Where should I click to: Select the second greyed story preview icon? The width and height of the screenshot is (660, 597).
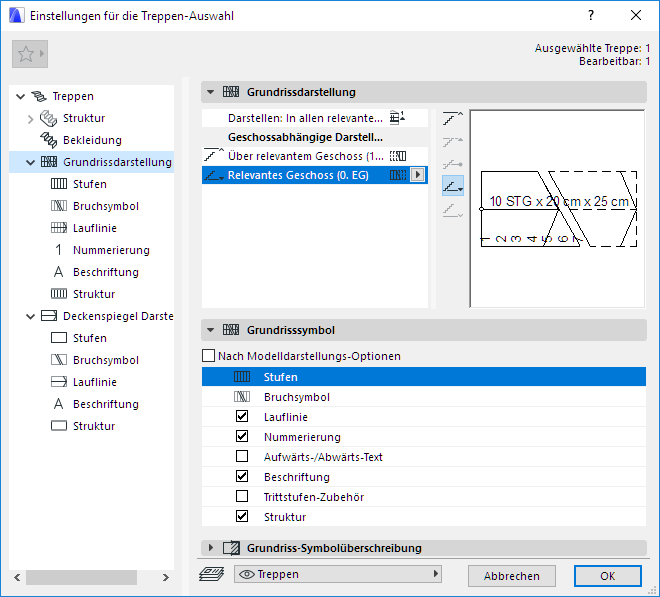pyautogui.click(x=453, y=141)
